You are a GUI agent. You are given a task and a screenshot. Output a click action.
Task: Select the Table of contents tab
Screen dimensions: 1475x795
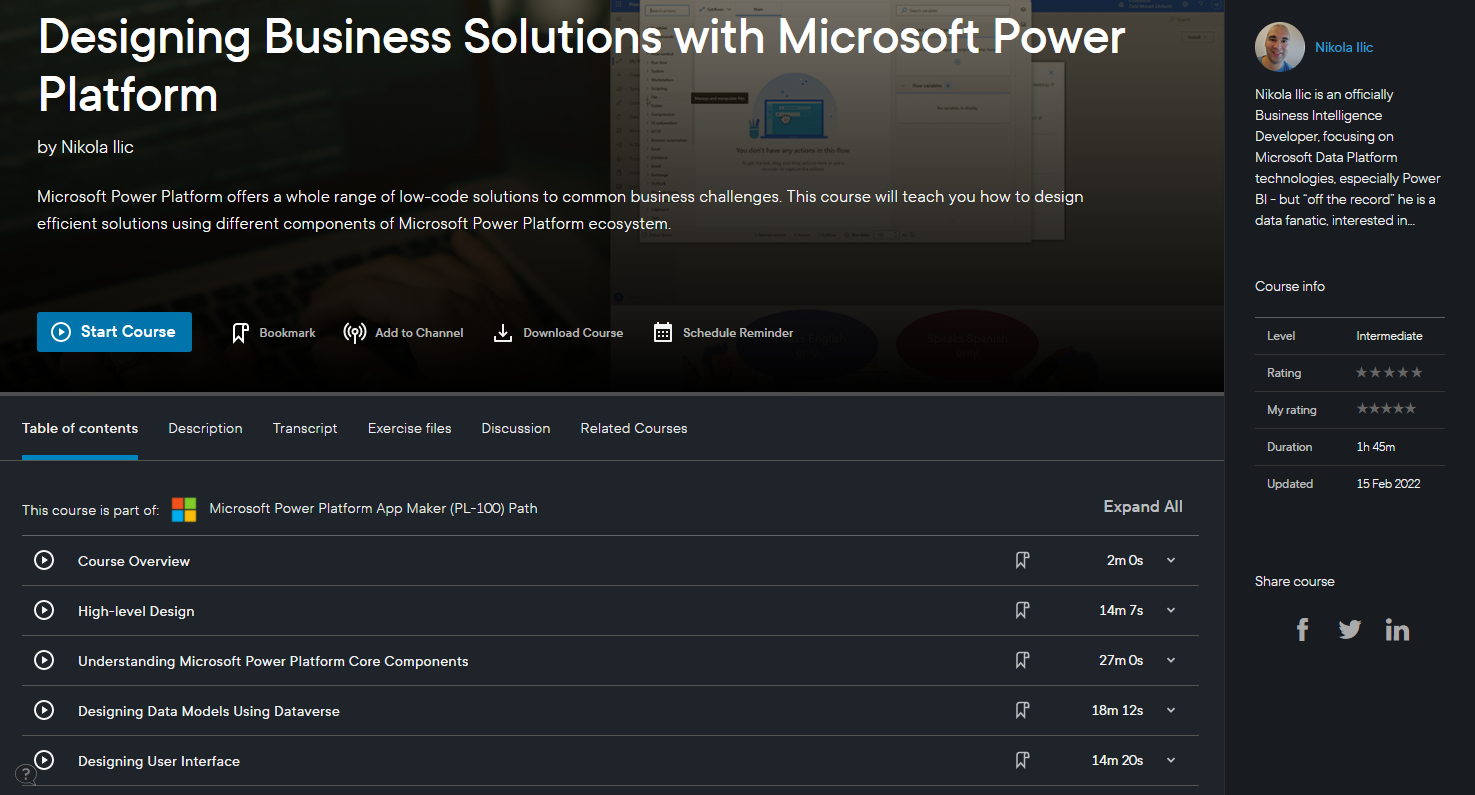(x=80, y=428)
